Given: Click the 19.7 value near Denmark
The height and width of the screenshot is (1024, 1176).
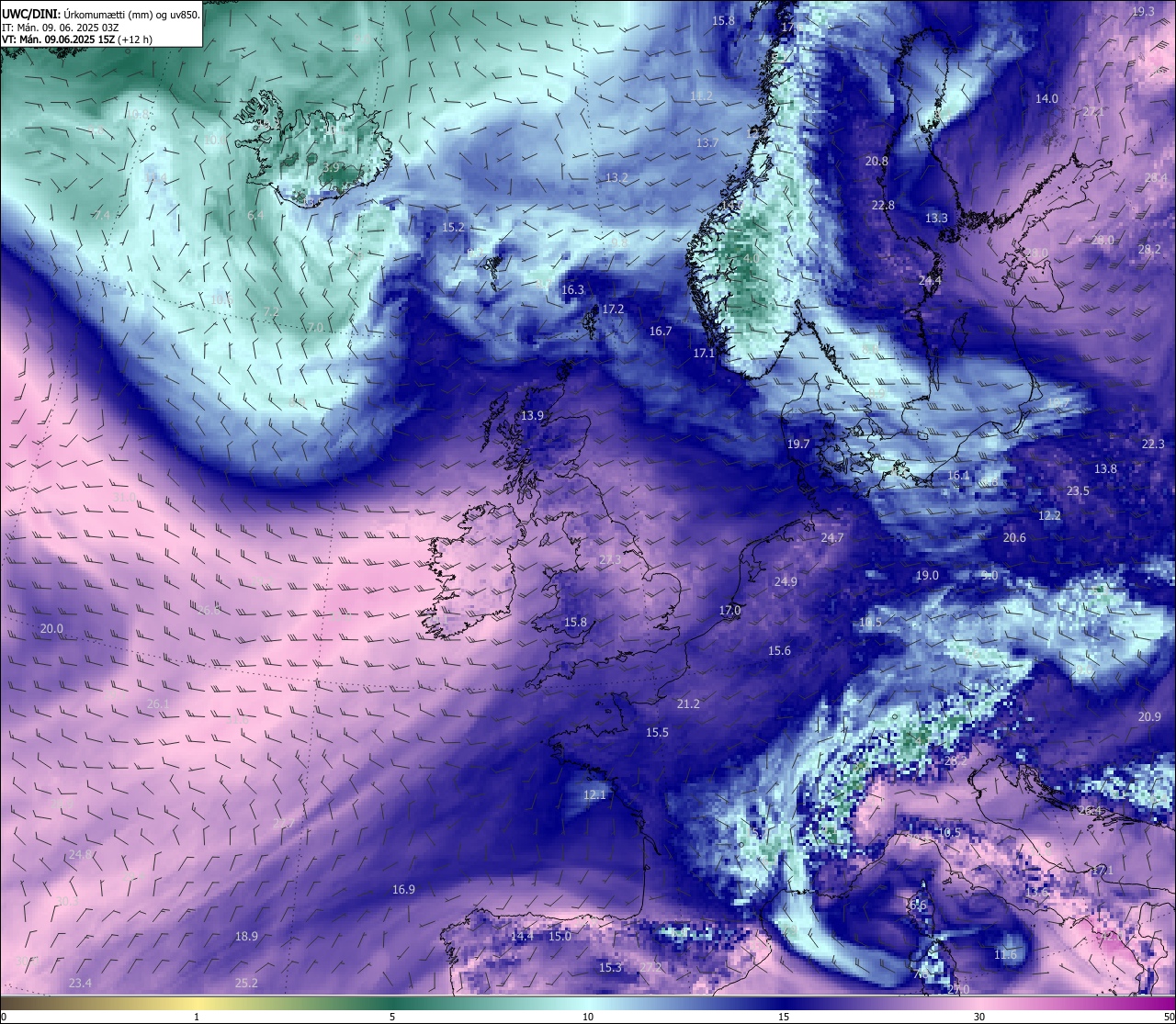Looking at the screenshot, I should click(x=798, y=444).
